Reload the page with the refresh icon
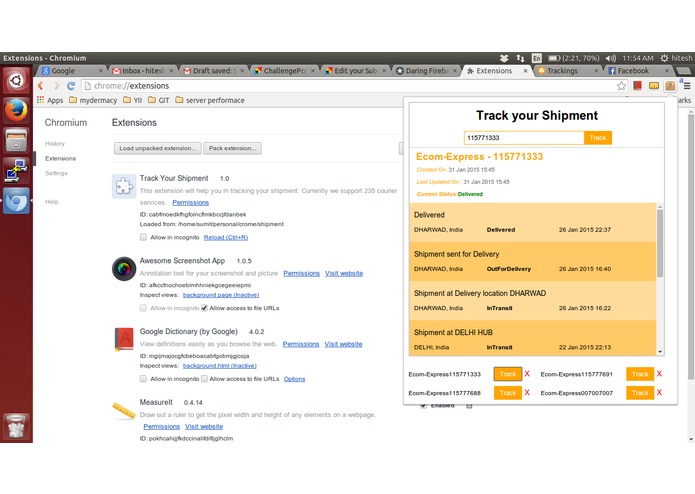 pyautogui.click(x=70, y=86)
